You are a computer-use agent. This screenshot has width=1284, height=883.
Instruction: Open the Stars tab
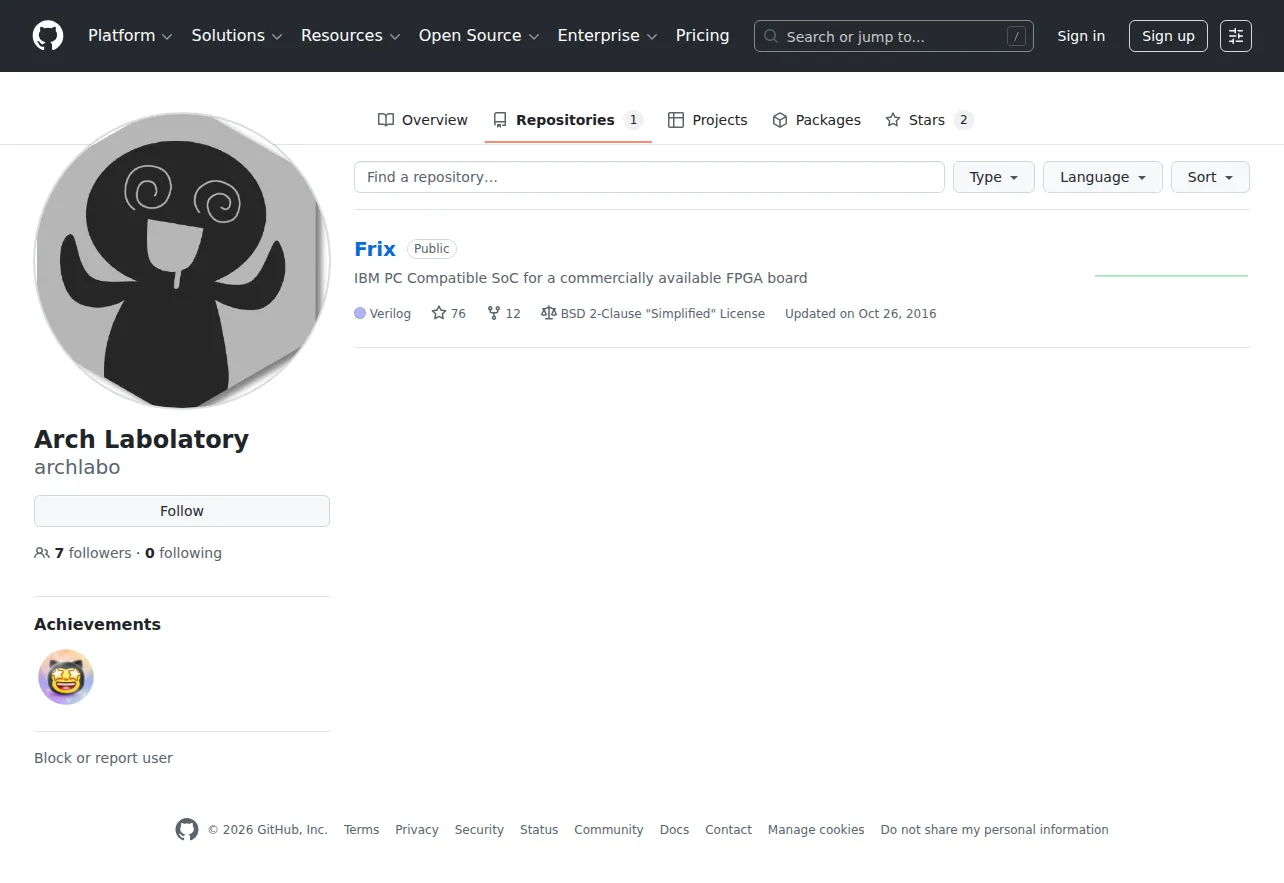(929, 120)
